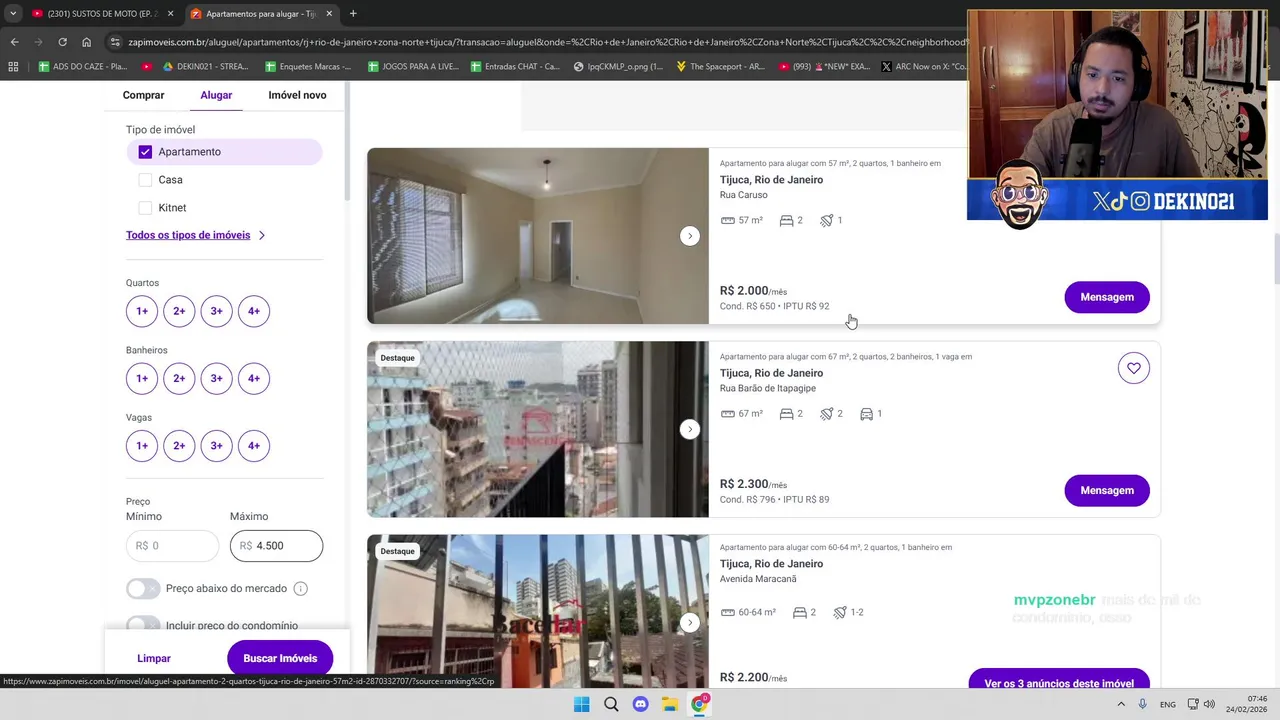1280x720 pixels.
Task: Open the browser home page
Action: [x=87, y=42]
